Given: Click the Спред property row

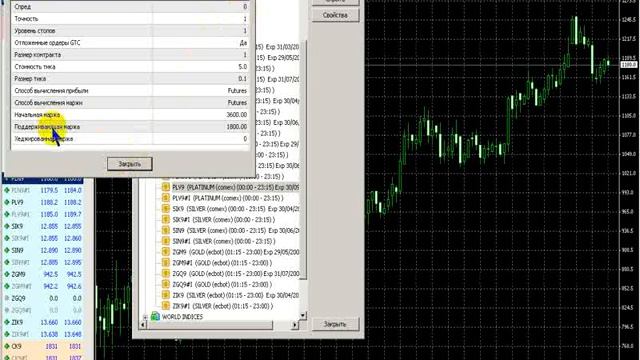Looking at the screenshot, I should 130,7.
